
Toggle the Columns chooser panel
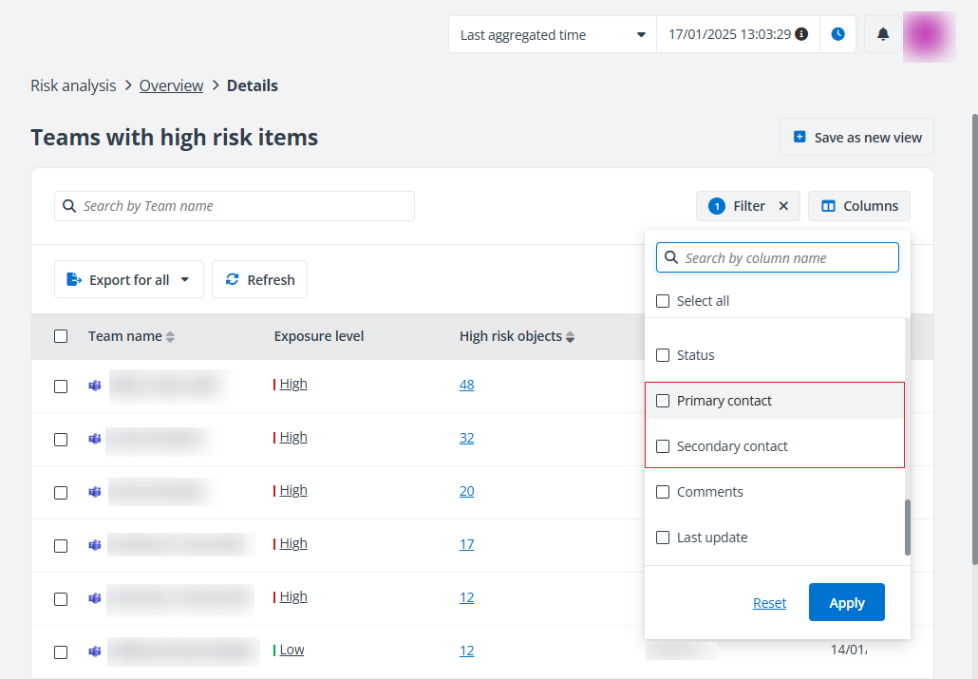click(x=859, y=206)
